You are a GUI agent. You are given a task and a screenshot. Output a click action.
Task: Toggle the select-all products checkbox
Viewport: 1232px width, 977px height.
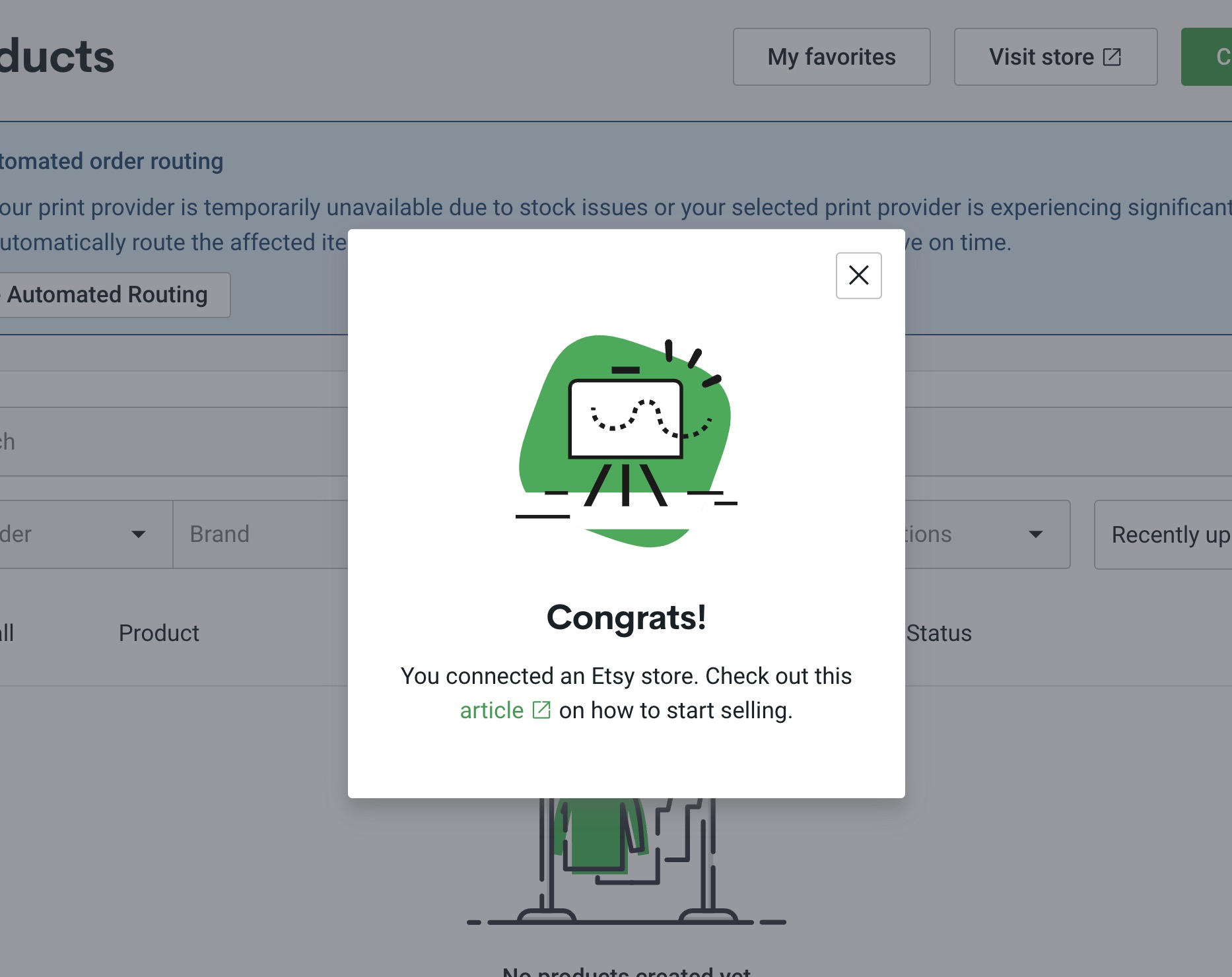[x=7, y=633]
